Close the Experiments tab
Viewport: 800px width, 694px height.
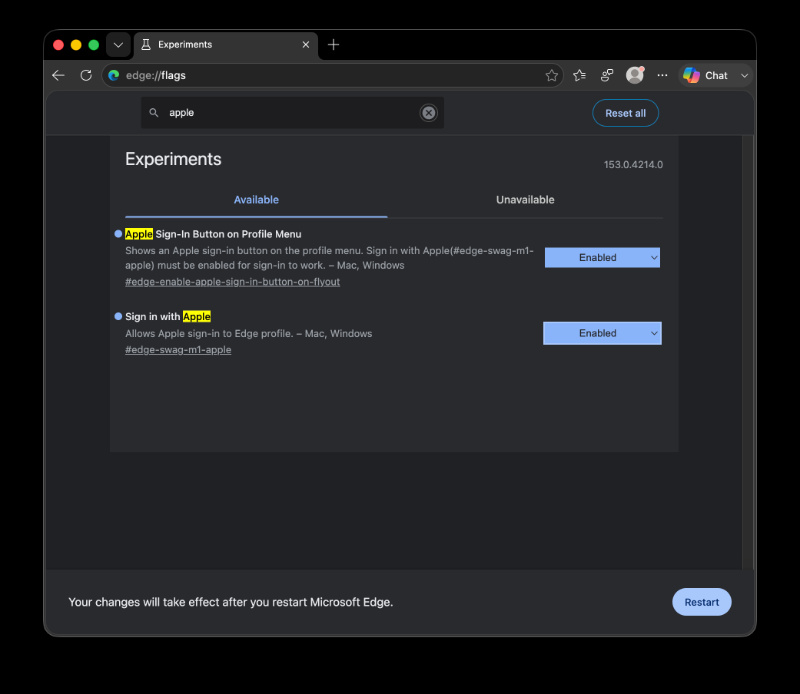click(306, 45)
